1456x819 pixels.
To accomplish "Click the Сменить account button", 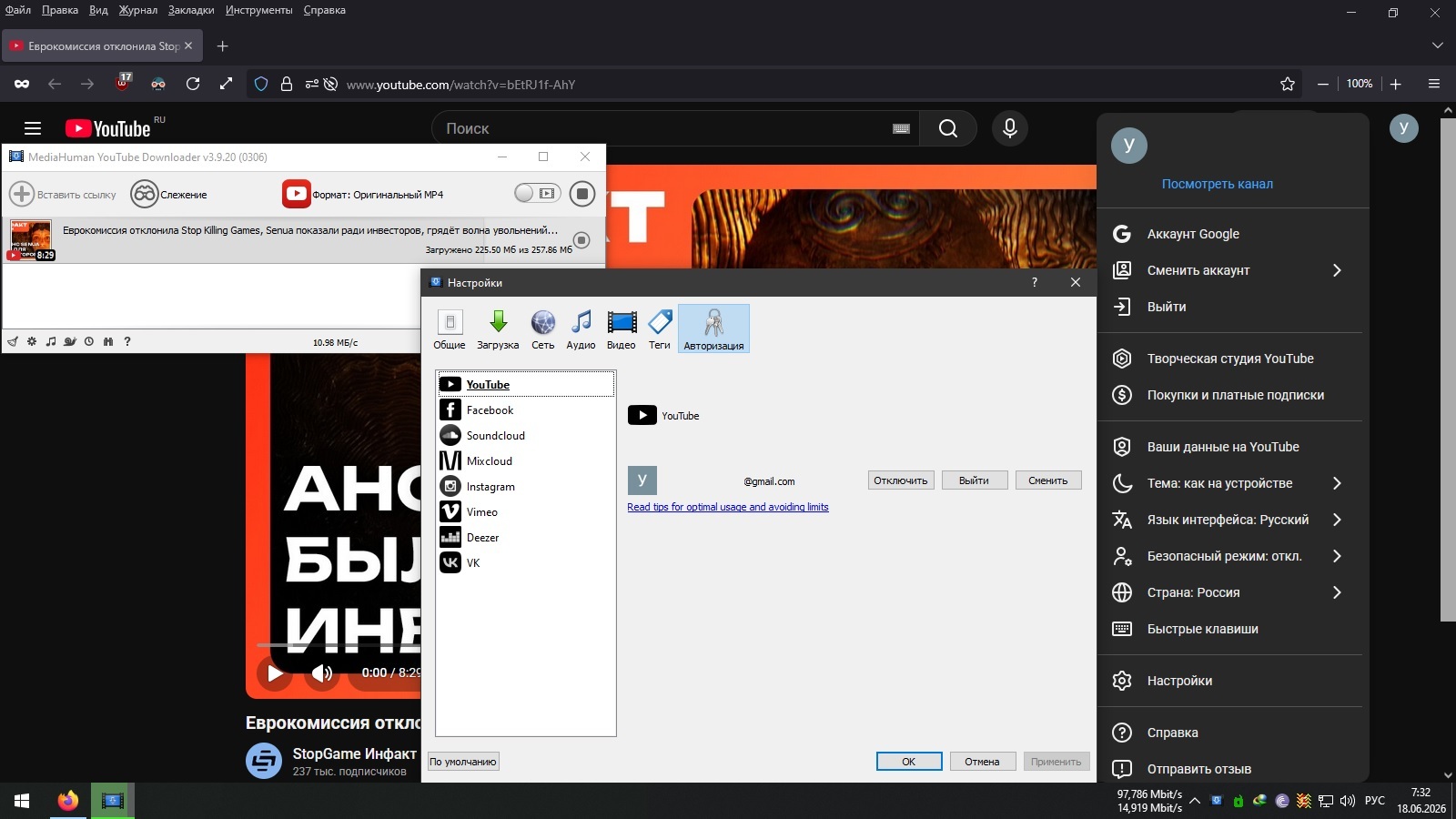I will 1048,480.
